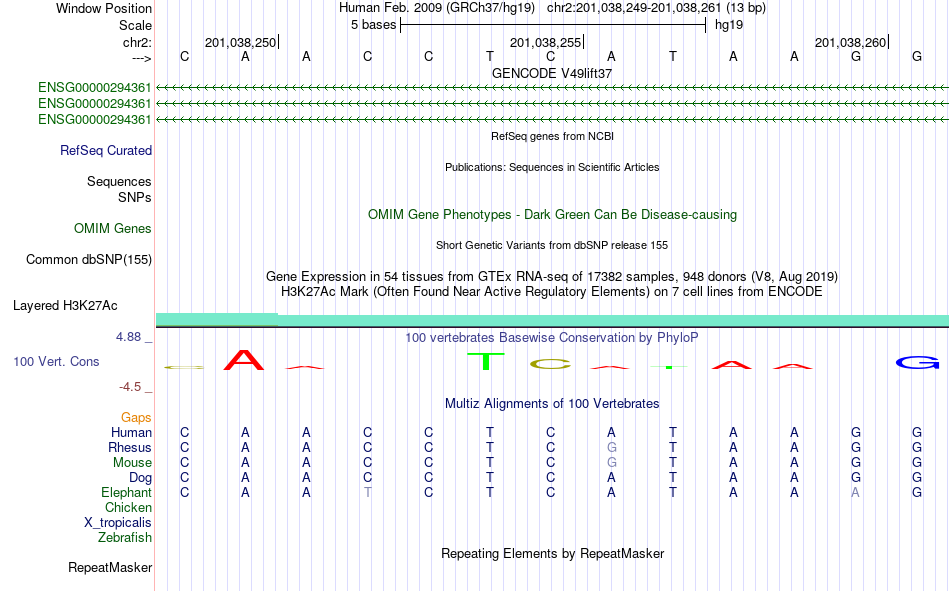Click the hg19 label beside the scale bar
Viewport: 950px width, 591px height.
point(729,25)
